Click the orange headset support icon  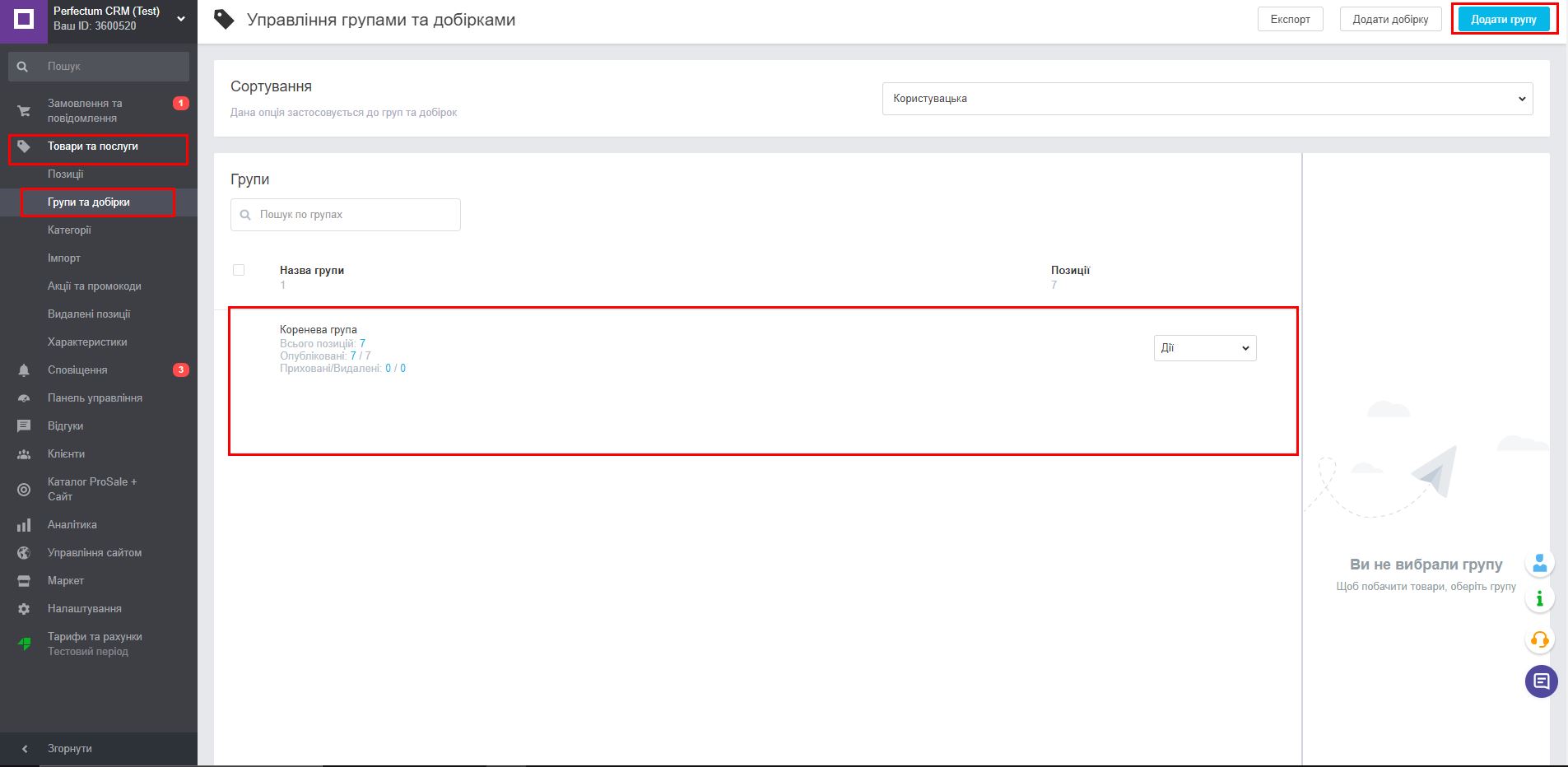click(x=1539, y=639)
